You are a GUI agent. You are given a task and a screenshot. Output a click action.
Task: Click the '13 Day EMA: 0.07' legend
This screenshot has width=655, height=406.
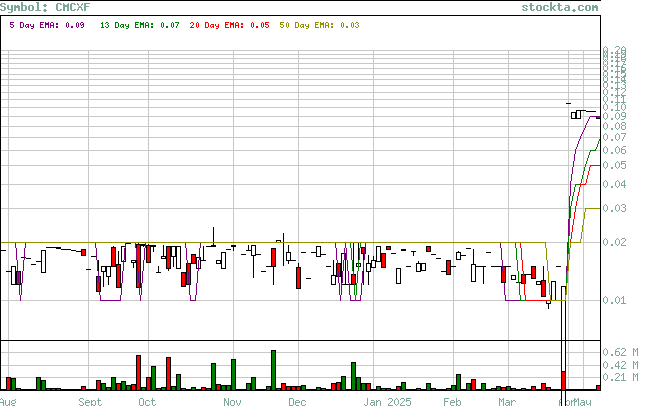140,25
